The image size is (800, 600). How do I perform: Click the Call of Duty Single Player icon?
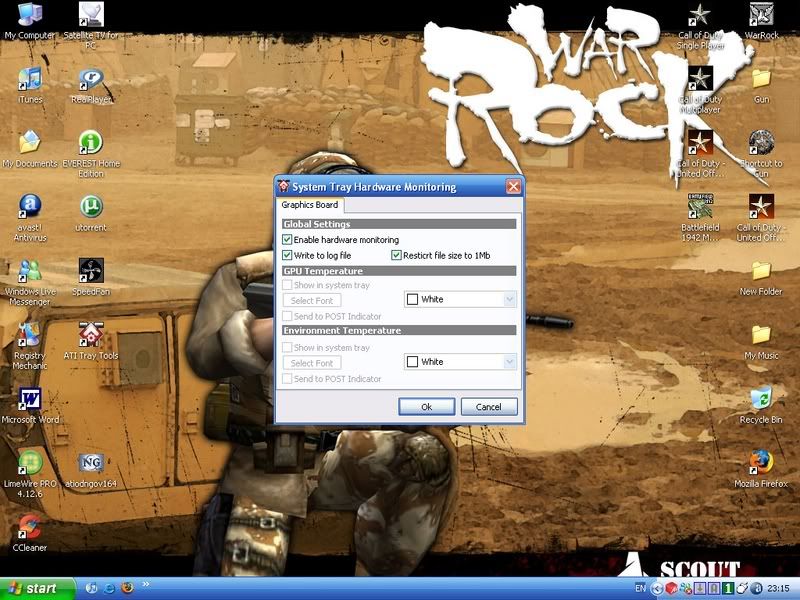(700, 26)
